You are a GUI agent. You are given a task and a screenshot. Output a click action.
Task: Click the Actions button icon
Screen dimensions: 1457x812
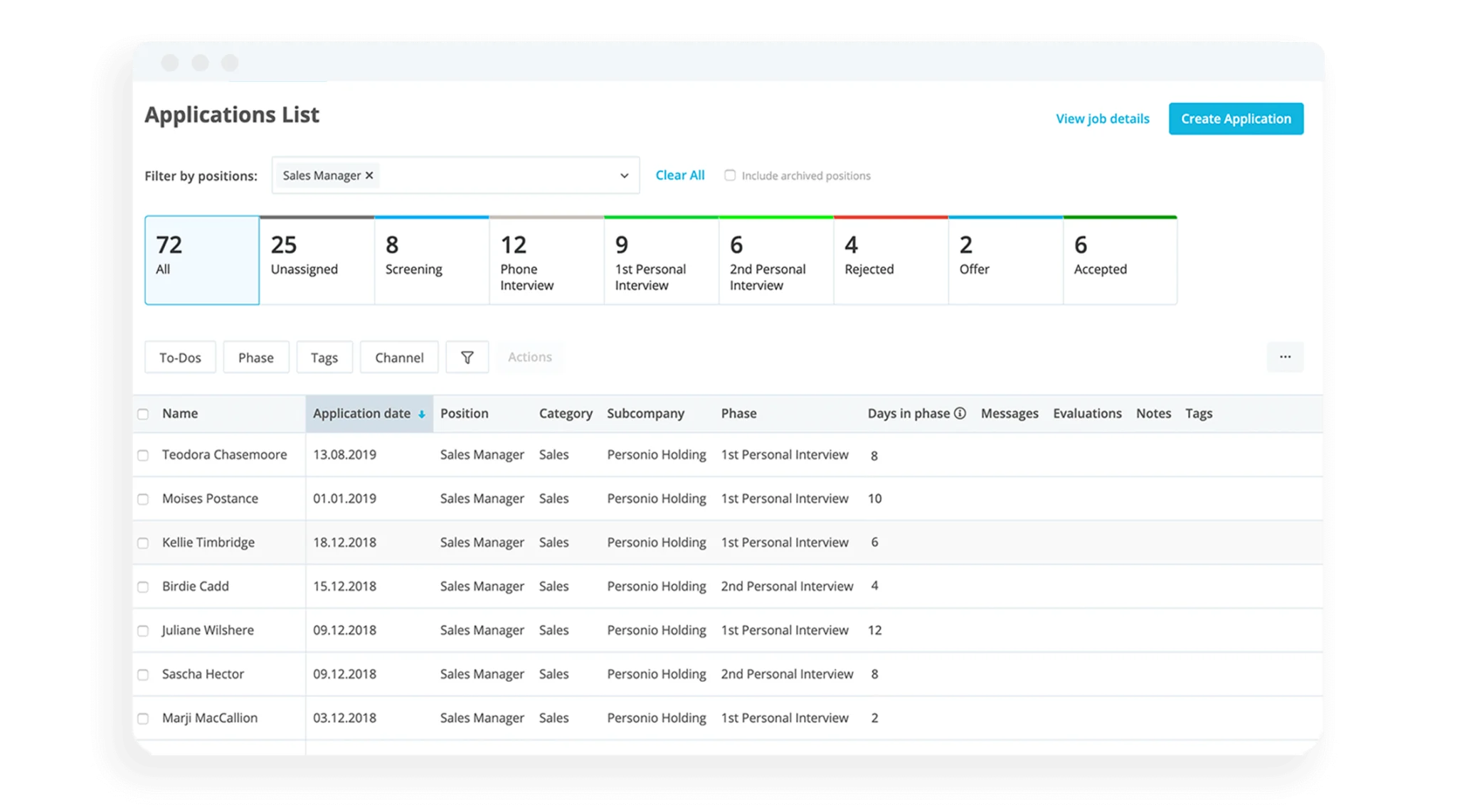[x=529, y=357]
